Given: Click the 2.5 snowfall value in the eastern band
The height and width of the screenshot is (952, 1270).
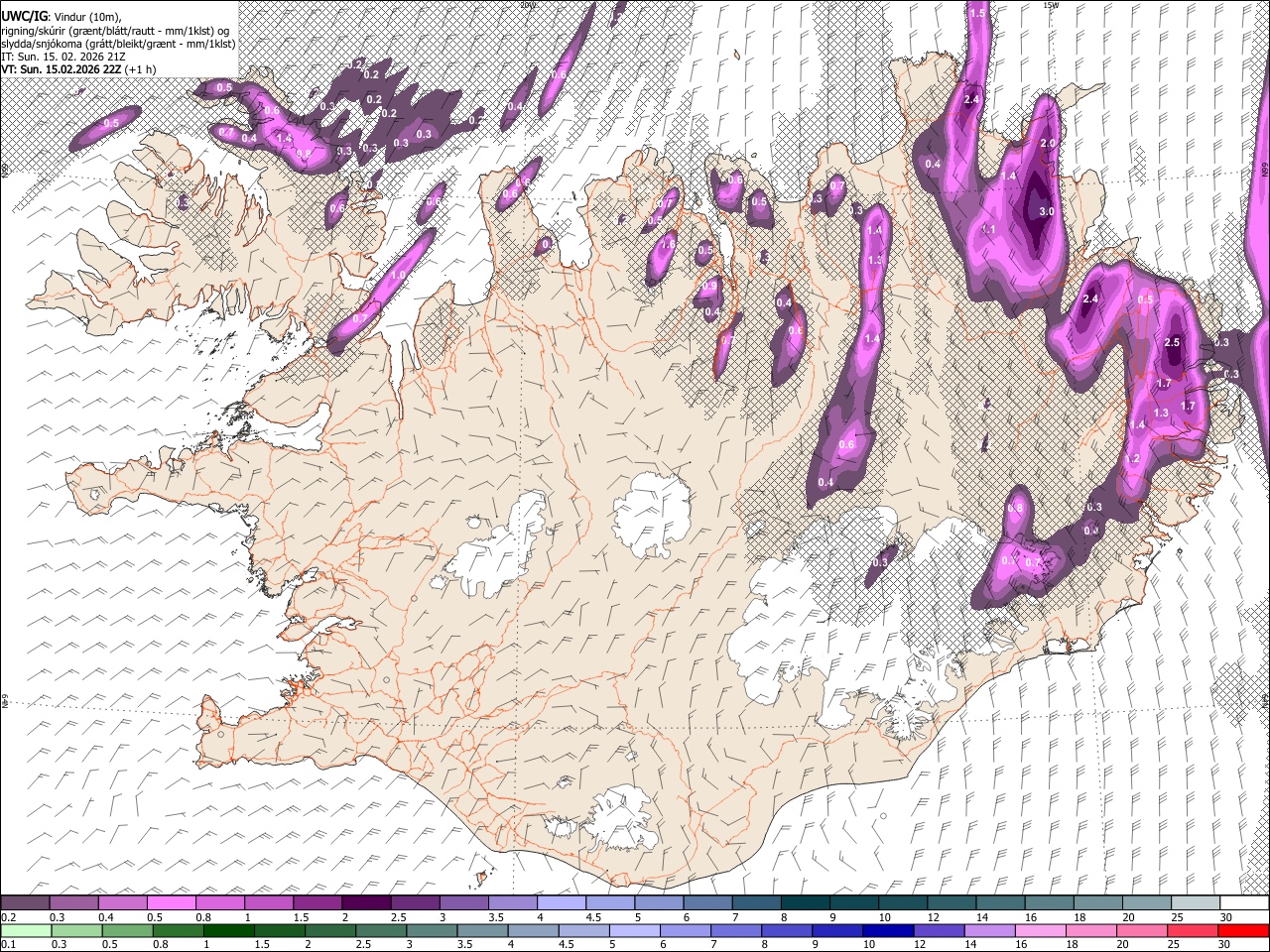Looking at the screenshot, I should tap(1172, 342).
